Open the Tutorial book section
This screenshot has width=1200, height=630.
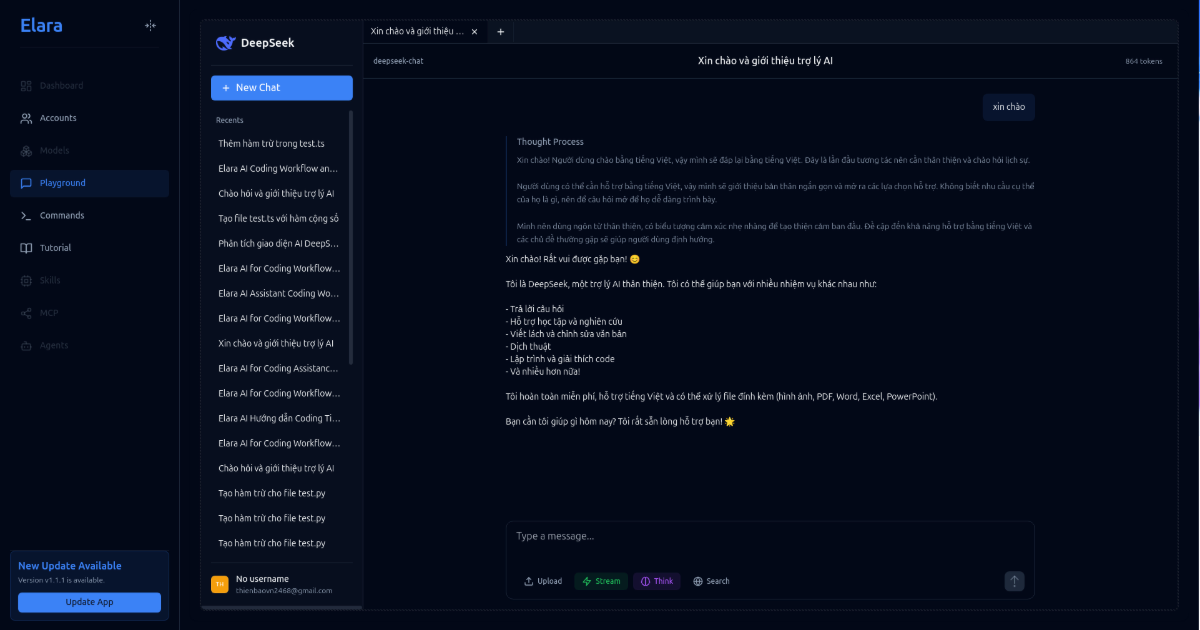point(55,248)
